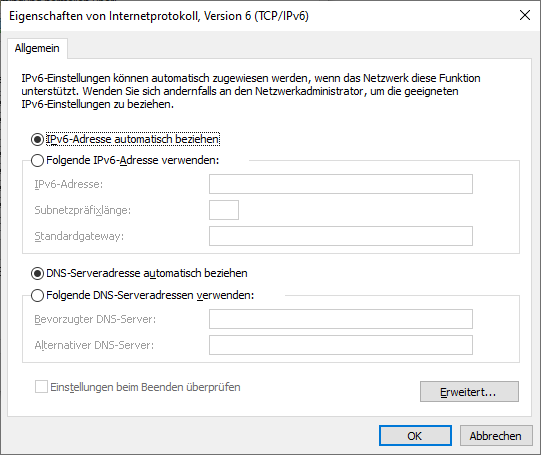This screenshot has width=541, height=455.
Task: Close the IPv6 properties dialog
Action: (x=525, y=15)
